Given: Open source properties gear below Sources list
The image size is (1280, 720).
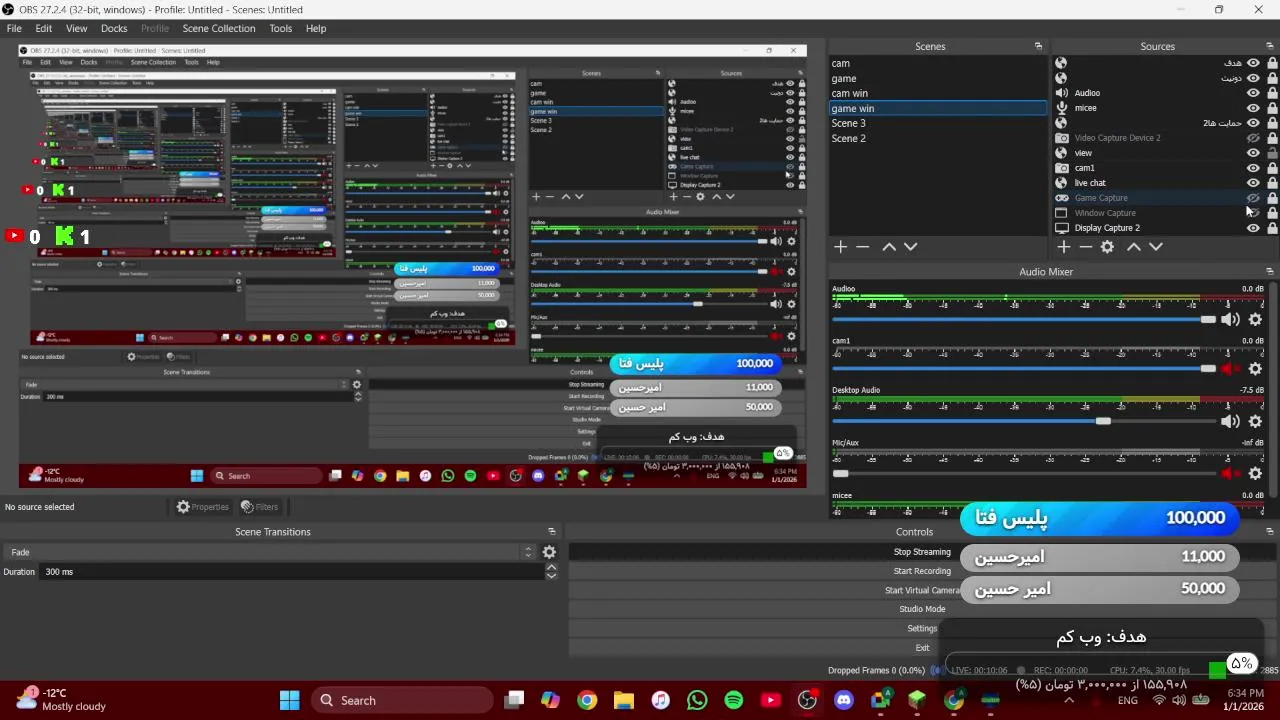Looking at the screenshot, I should pos(1108,247).
